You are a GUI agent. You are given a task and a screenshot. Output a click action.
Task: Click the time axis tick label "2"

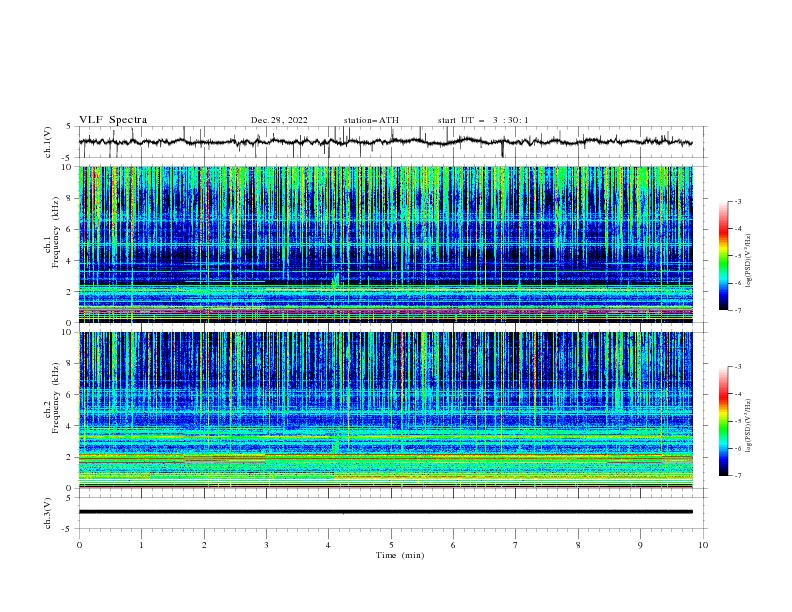point(204,545)
